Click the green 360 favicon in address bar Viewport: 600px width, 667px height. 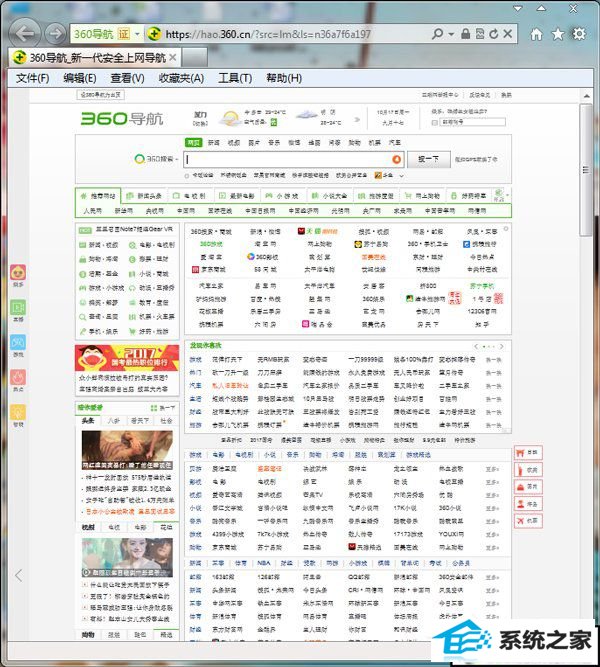[154, 34]
